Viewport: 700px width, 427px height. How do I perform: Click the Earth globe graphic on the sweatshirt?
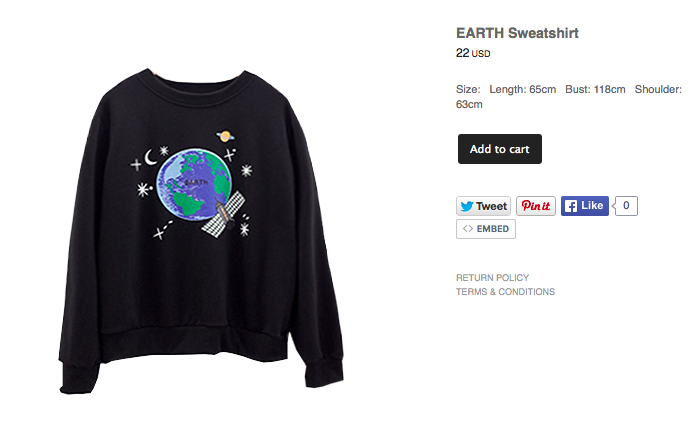pos(194,184)
